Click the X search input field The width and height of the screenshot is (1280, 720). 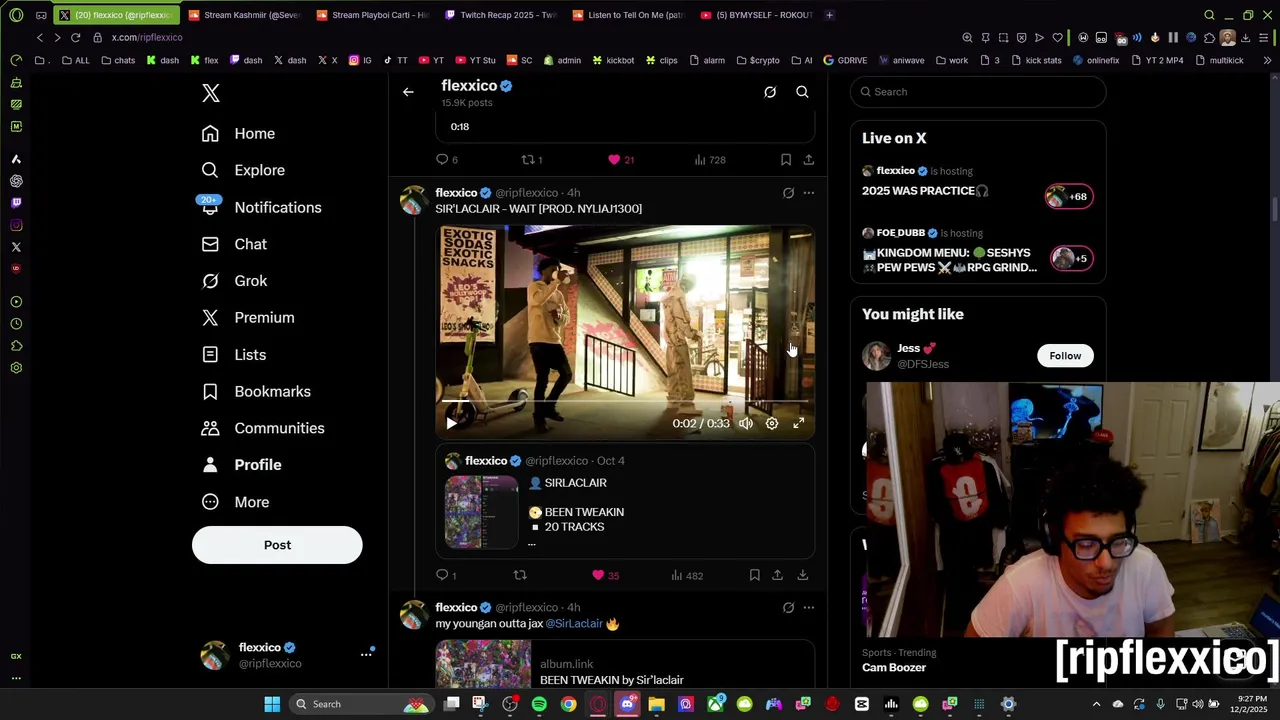[x=978, y=92]
